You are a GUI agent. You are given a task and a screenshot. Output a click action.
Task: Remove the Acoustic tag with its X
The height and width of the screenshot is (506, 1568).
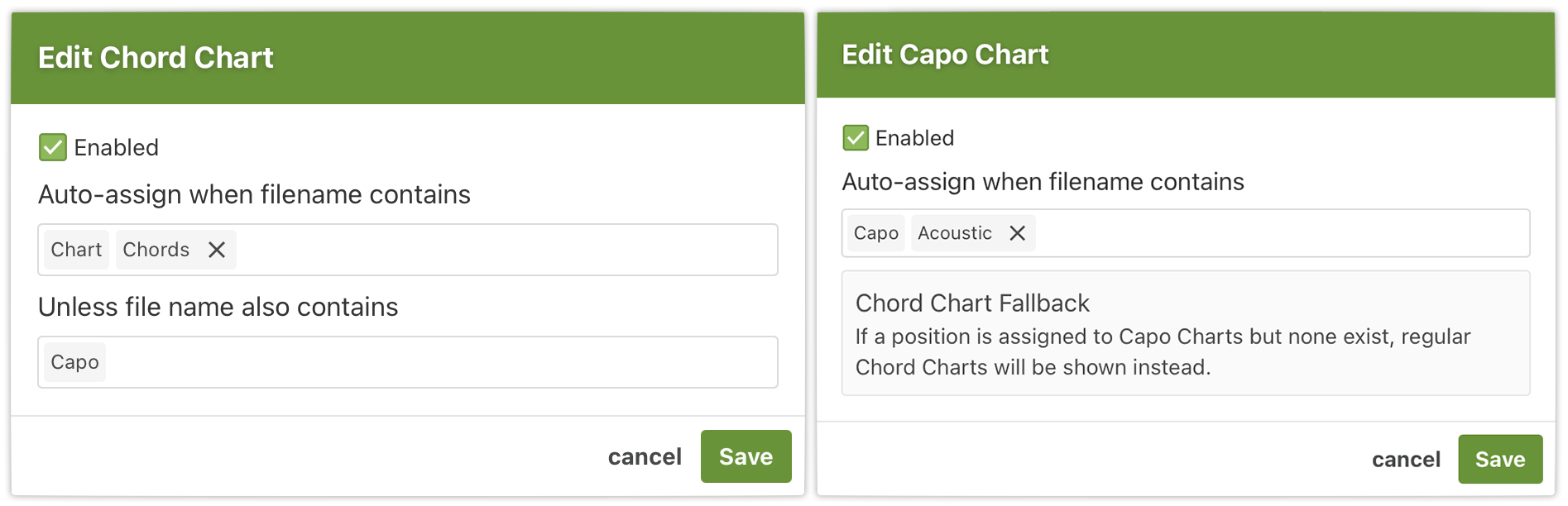point(1018,233)
